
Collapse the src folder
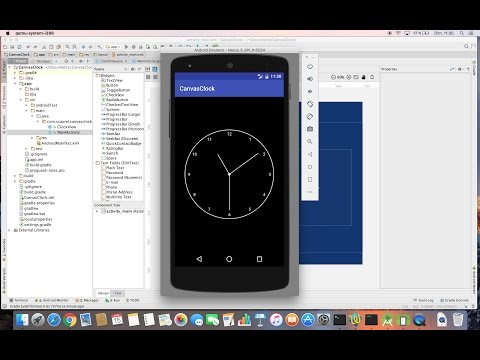click(x=21, y=100)
